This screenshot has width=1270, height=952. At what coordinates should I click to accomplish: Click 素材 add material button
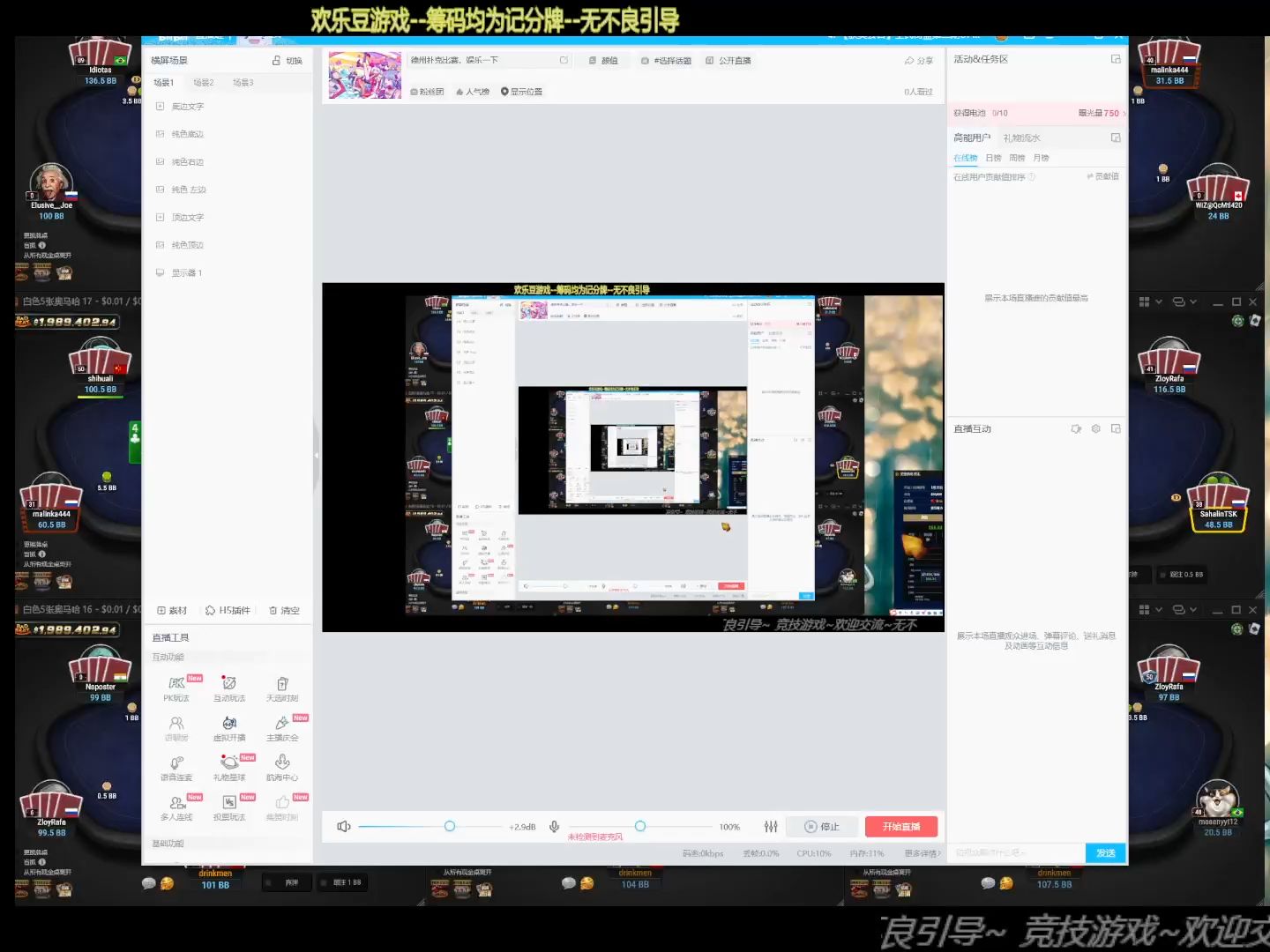pyautogui.click(x=172, y=610)
